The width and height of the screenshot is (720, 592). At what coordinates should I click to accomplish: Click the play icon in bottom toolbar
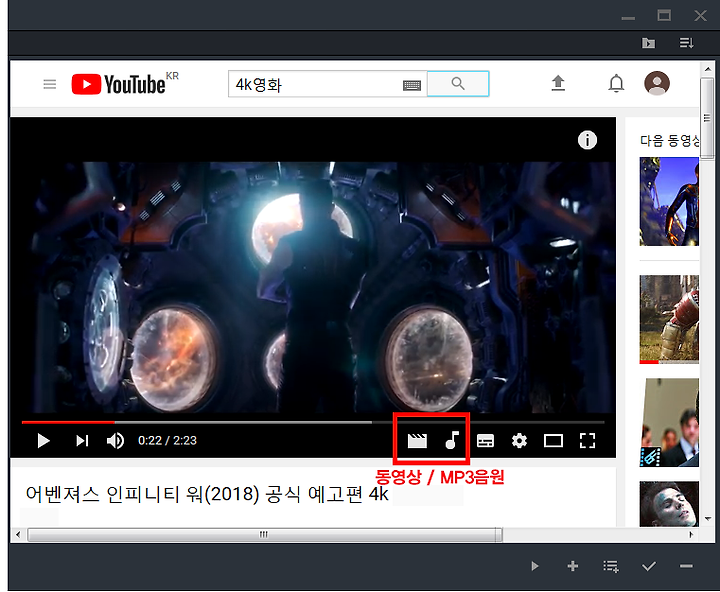(x=534, y=566)
